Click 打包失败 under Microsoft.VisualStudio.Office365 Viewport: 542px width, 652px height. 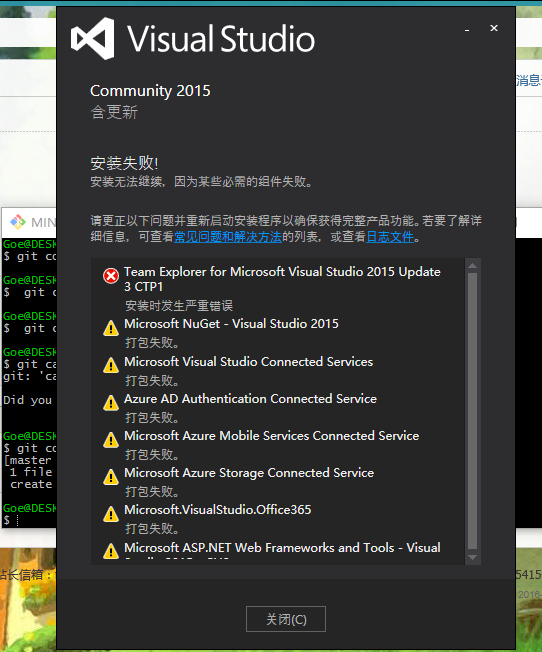tap(152, 529)
